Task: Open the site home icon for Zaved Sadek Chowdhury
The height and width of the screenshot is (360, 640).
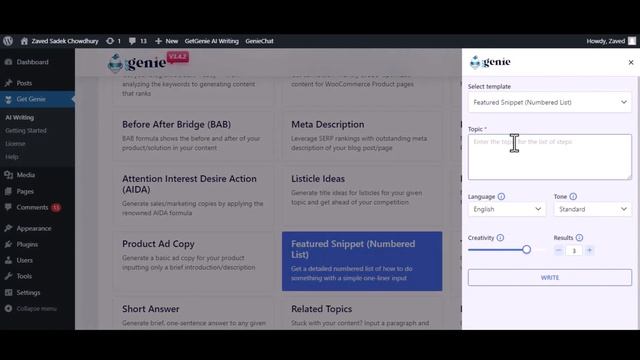Action: (24, 41)
